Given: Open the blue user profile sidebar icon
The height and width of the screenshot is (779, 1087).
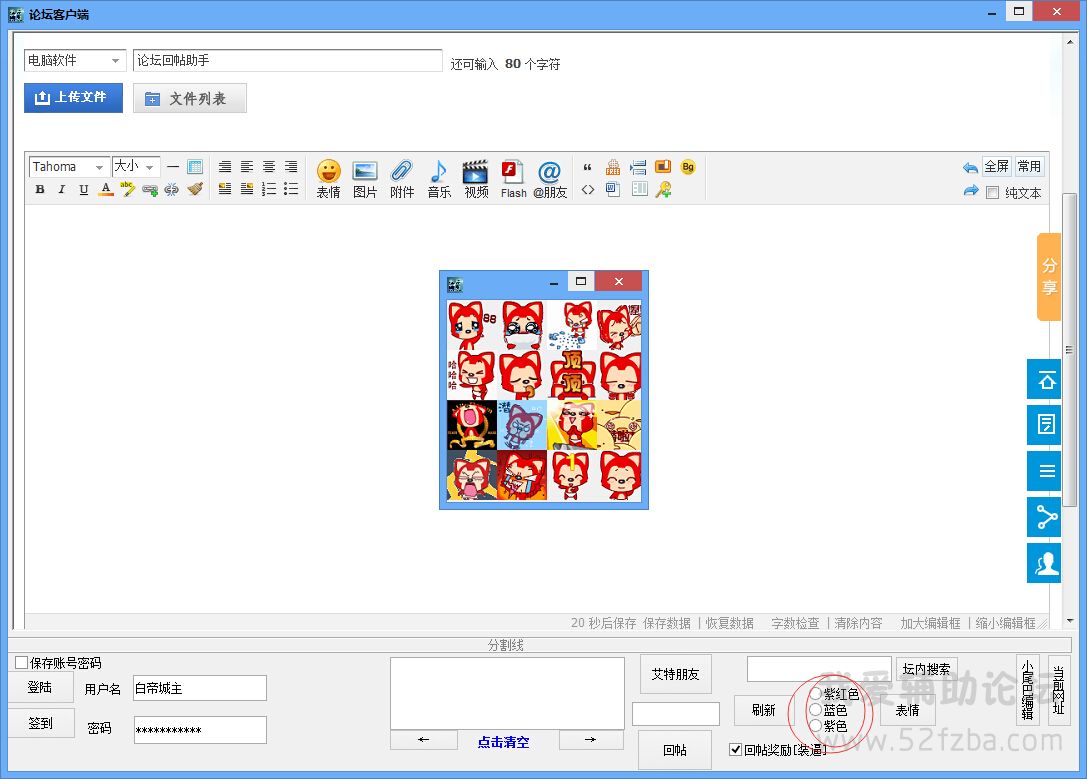Looking at the screenshot, I should coord(1044,563).
